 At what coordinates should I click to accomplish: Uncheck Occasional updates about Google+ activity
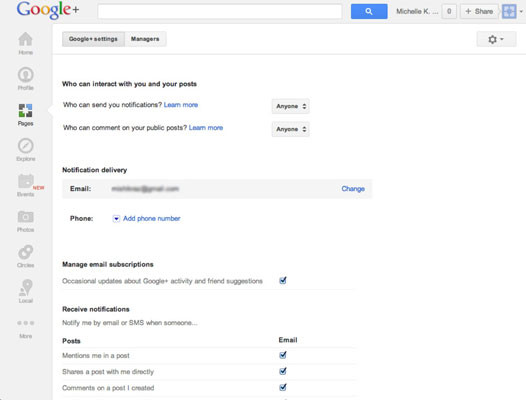(283, 281)
